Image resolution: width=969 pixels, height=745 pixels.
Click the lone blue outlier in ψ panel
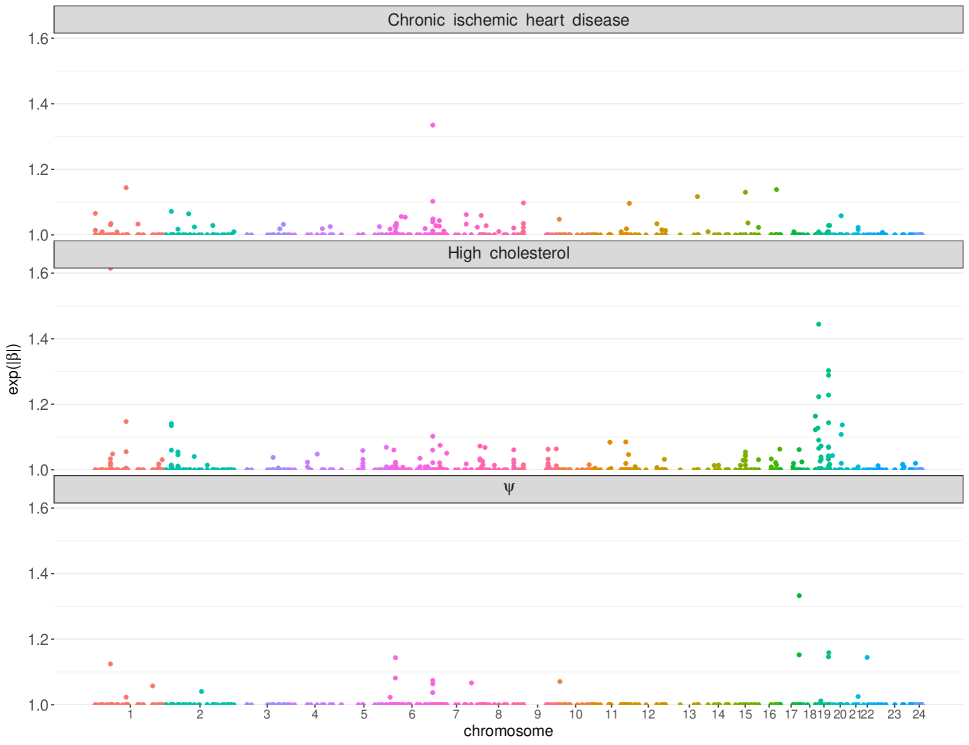point(867,657)
